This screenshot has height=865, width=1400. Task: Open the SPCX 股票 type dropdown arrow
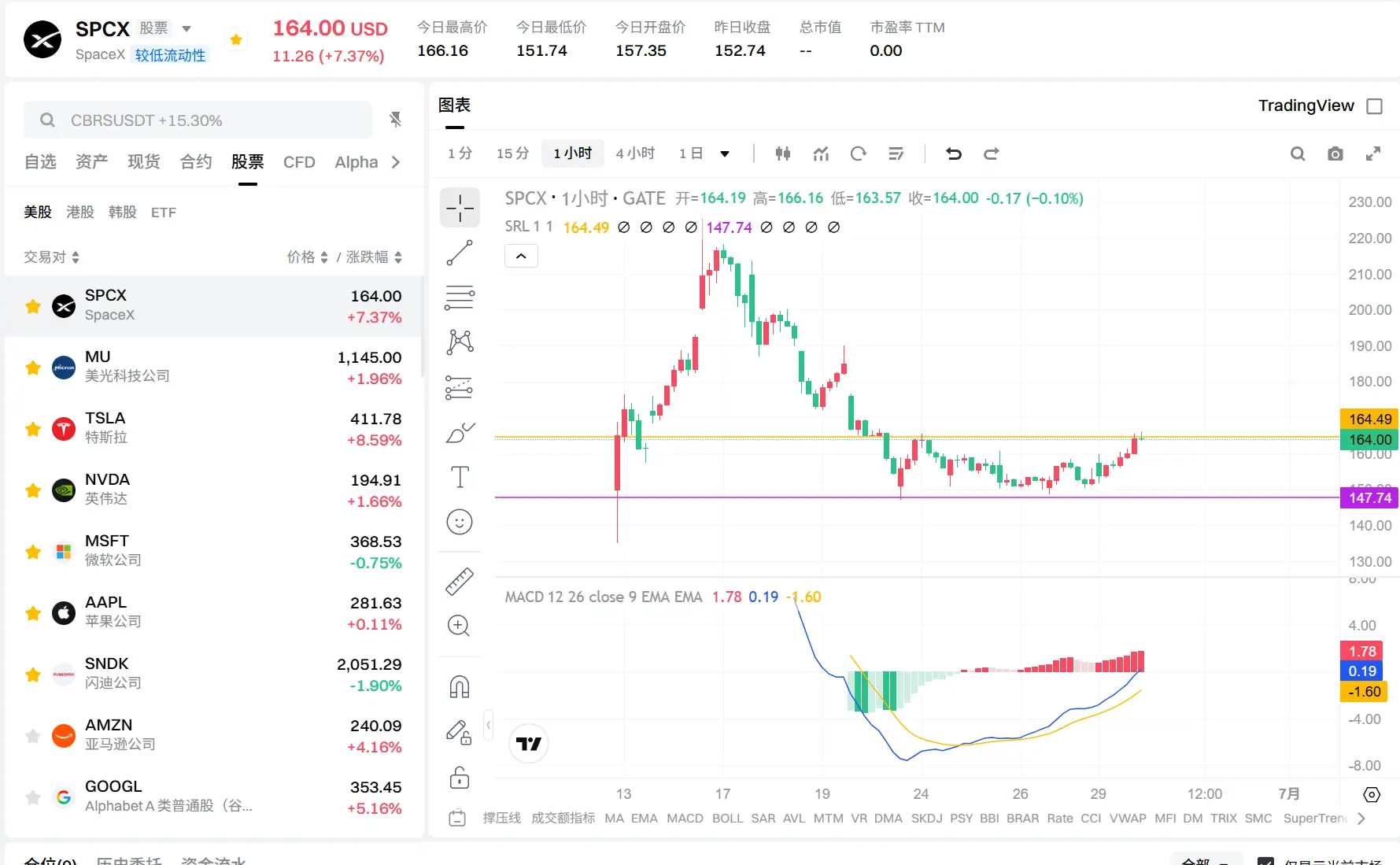(x=187, y=29)
